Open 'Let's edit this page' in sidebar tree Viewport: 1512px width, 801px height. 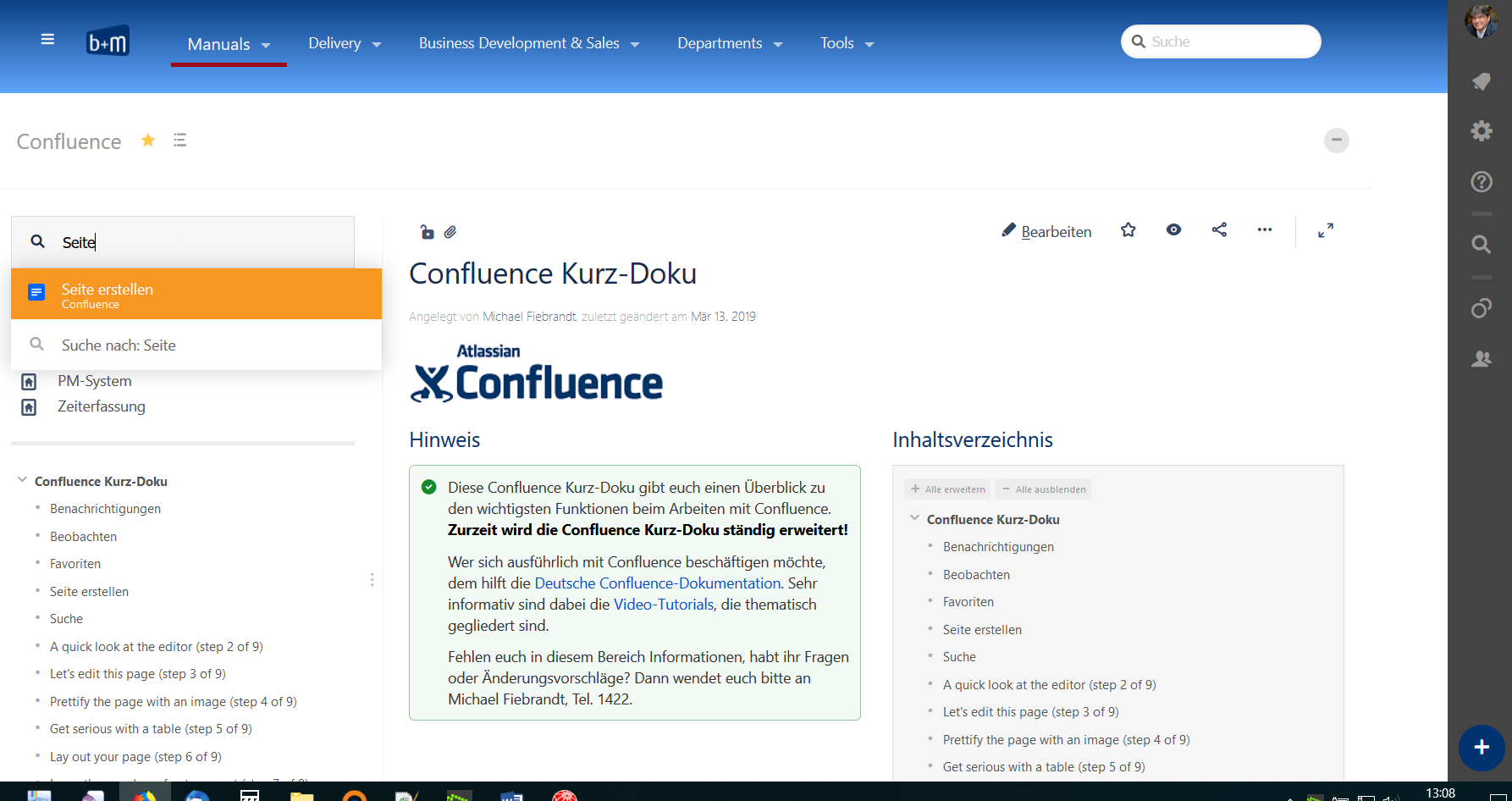138,674
